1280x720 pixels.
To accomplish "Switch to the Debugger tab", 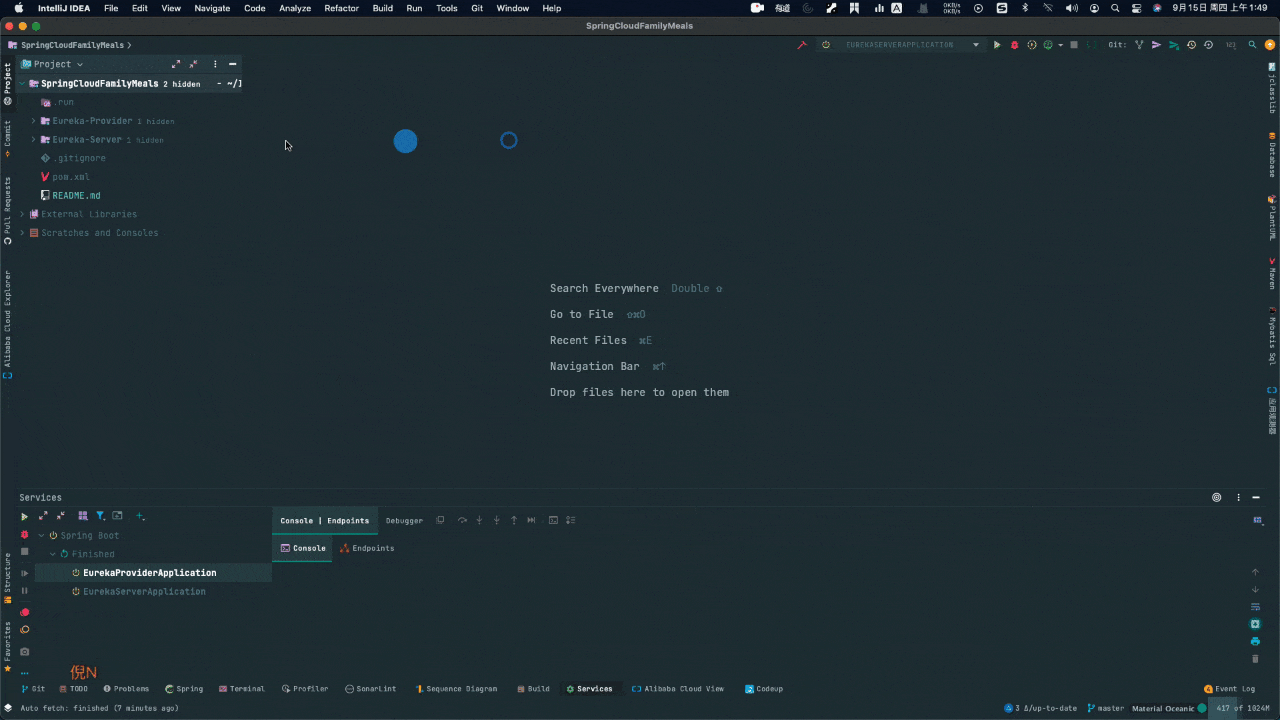I will pyautogui.click(x=404, y=521).
